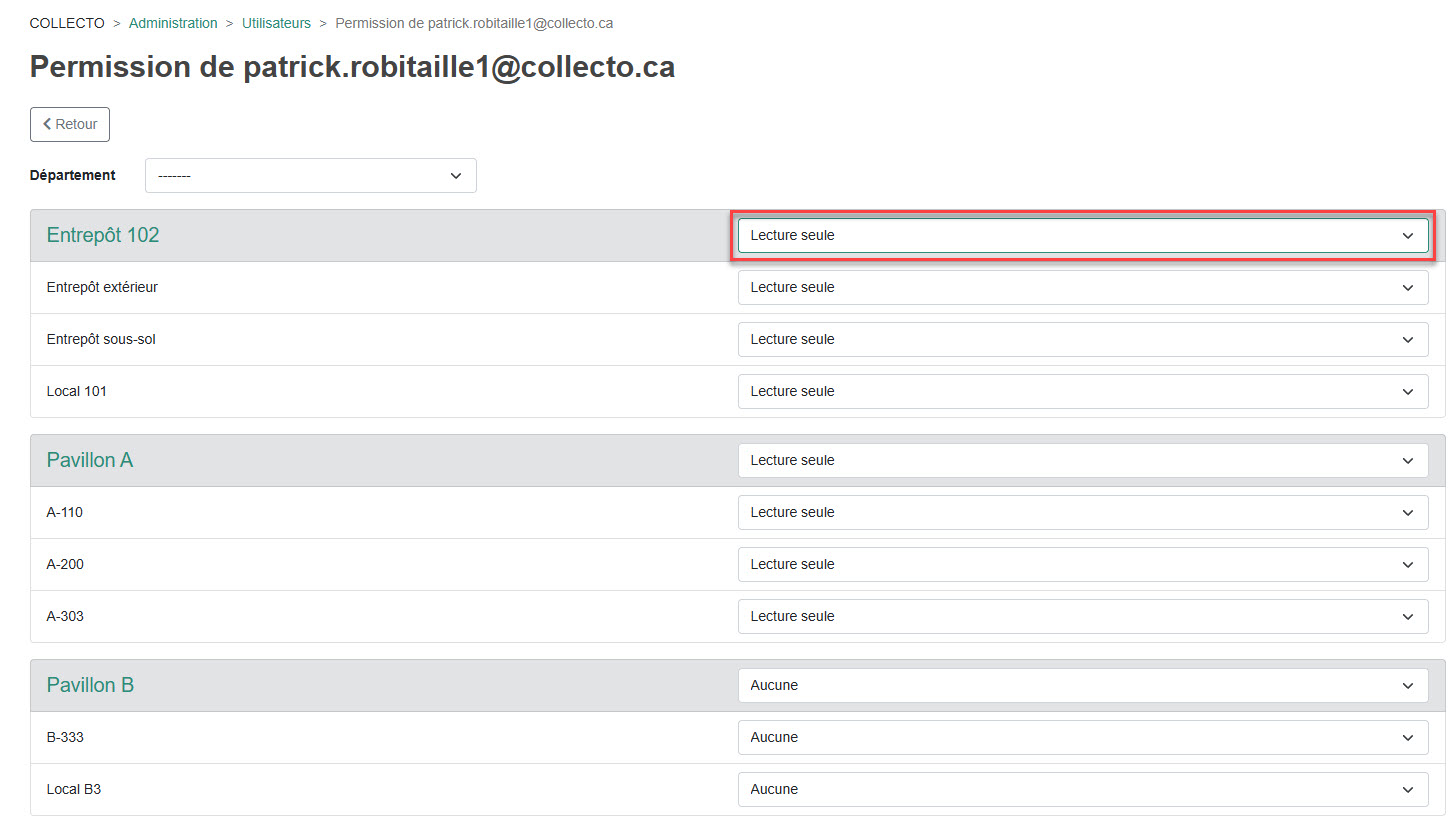Image resolution: width=1453 pixels, height=826 pixels.
Task: Open Local B3 permission dropdown
Action: coord(1082,790)
